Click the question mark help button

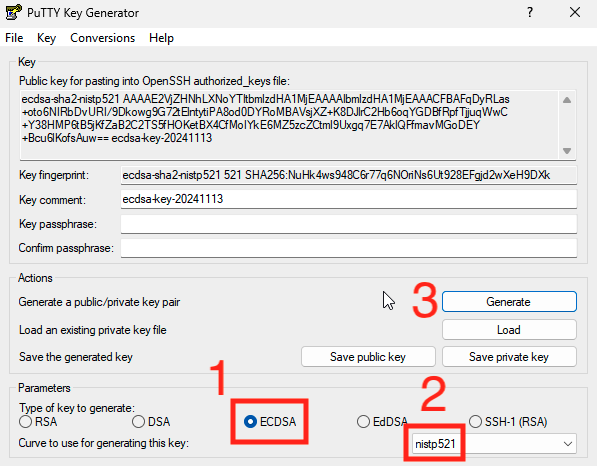coord(530,13)
